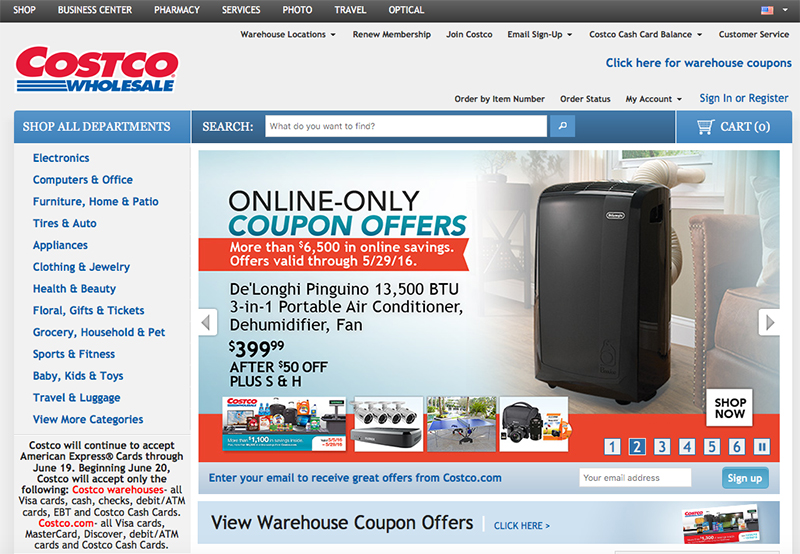Expand the Costco Cash Card Balance menu
This screenshot has height=554, width=800.
[645, 34]
